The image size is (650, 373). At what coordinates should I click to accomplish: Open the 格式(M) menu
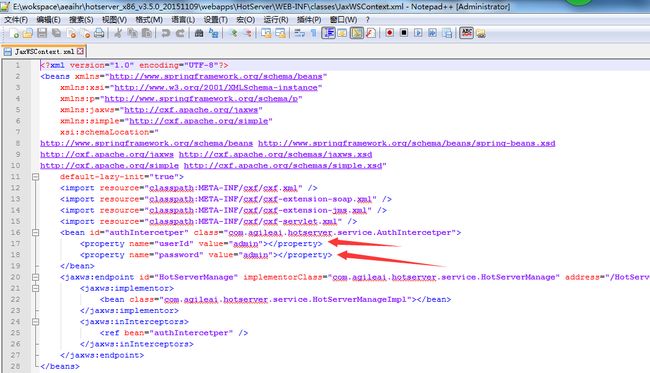[149, 19]
